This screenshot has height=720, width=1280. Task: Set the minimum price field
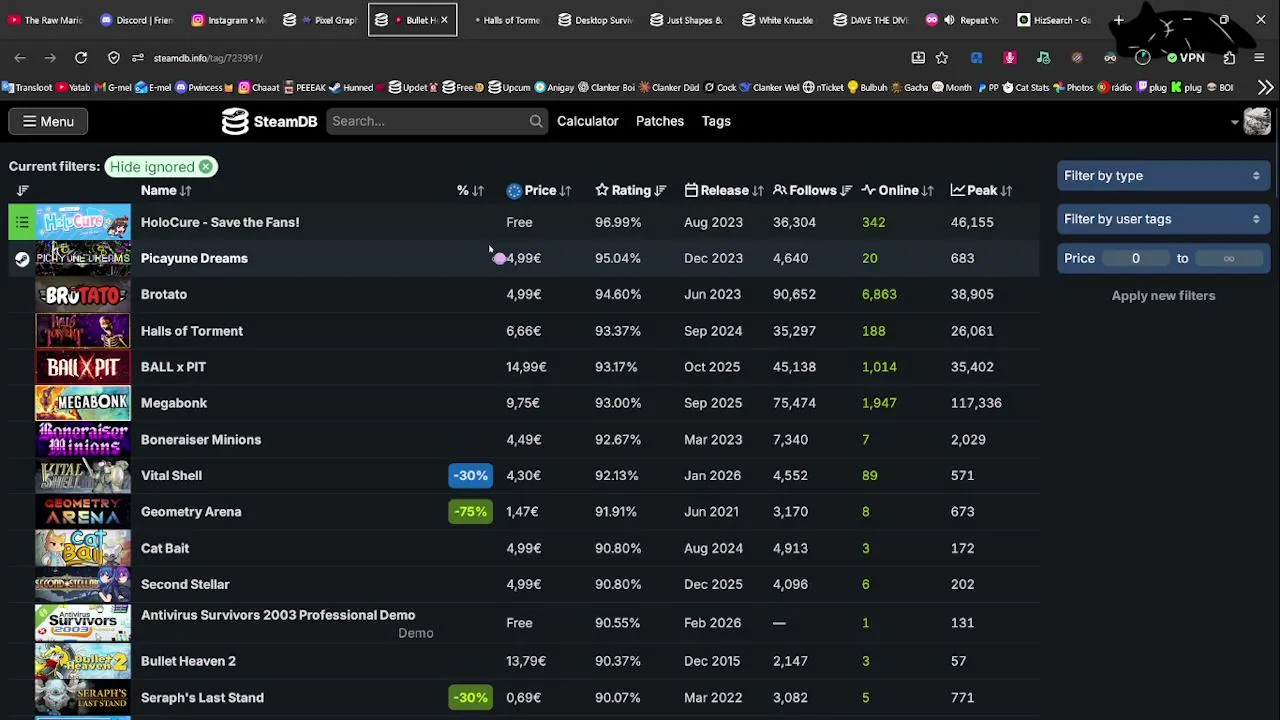1136,258
